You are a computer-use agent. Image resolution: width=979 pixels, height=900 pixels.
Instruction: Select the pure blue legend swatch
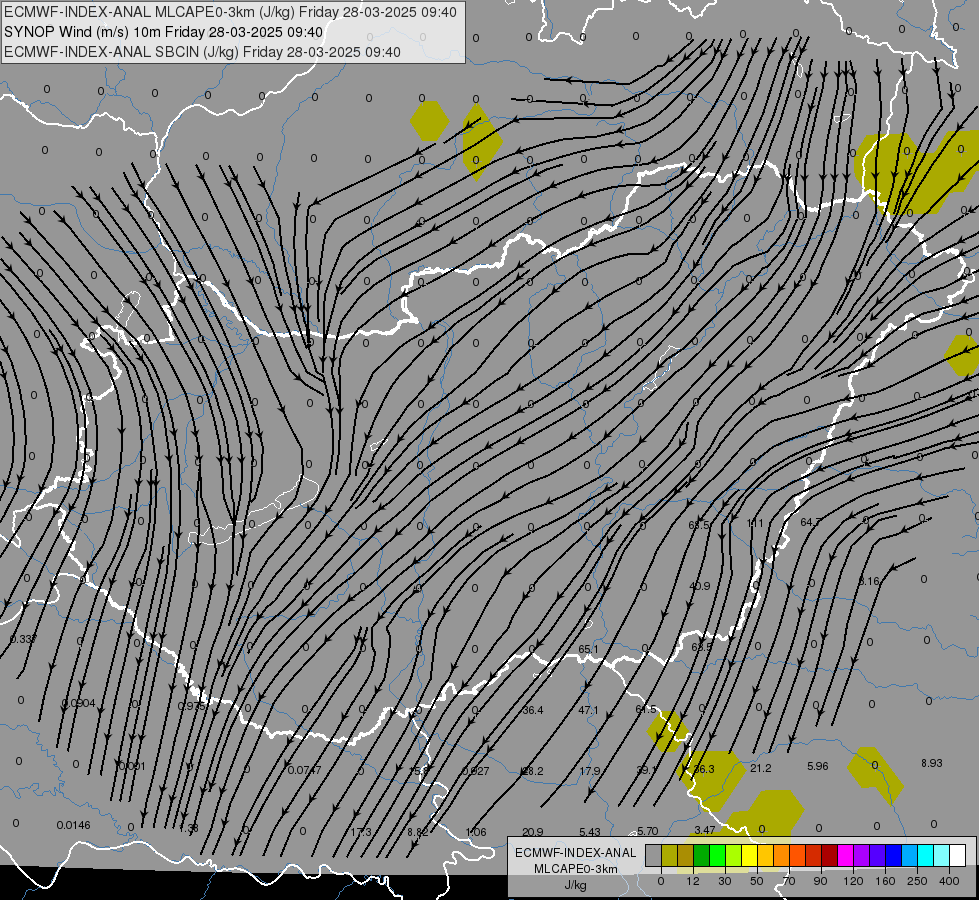[894, 855]
